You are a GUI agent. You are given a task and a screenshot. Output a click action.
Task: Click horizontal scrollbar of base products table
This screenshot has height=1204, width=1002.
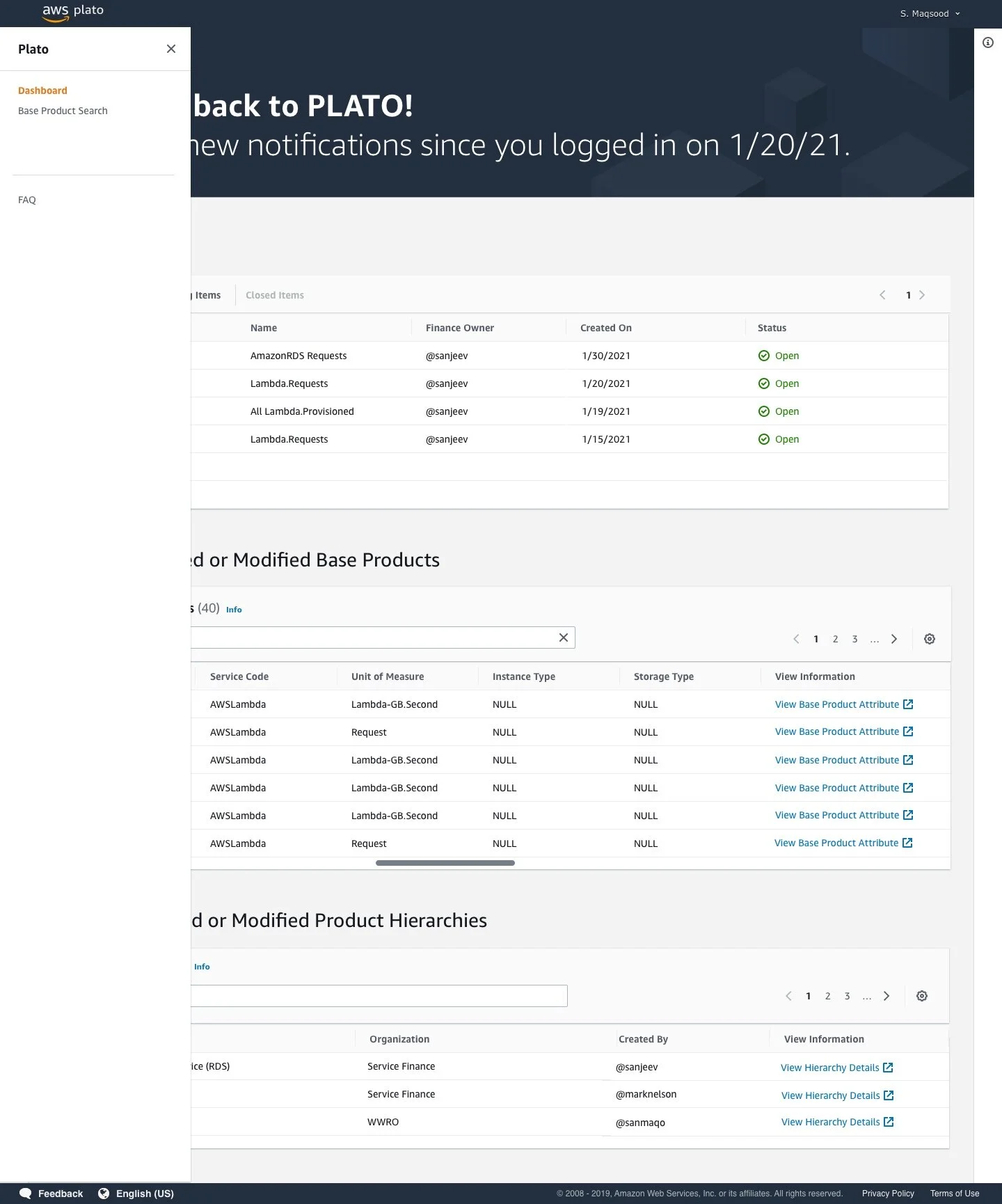pyautogui.click(x=445, y=863)
